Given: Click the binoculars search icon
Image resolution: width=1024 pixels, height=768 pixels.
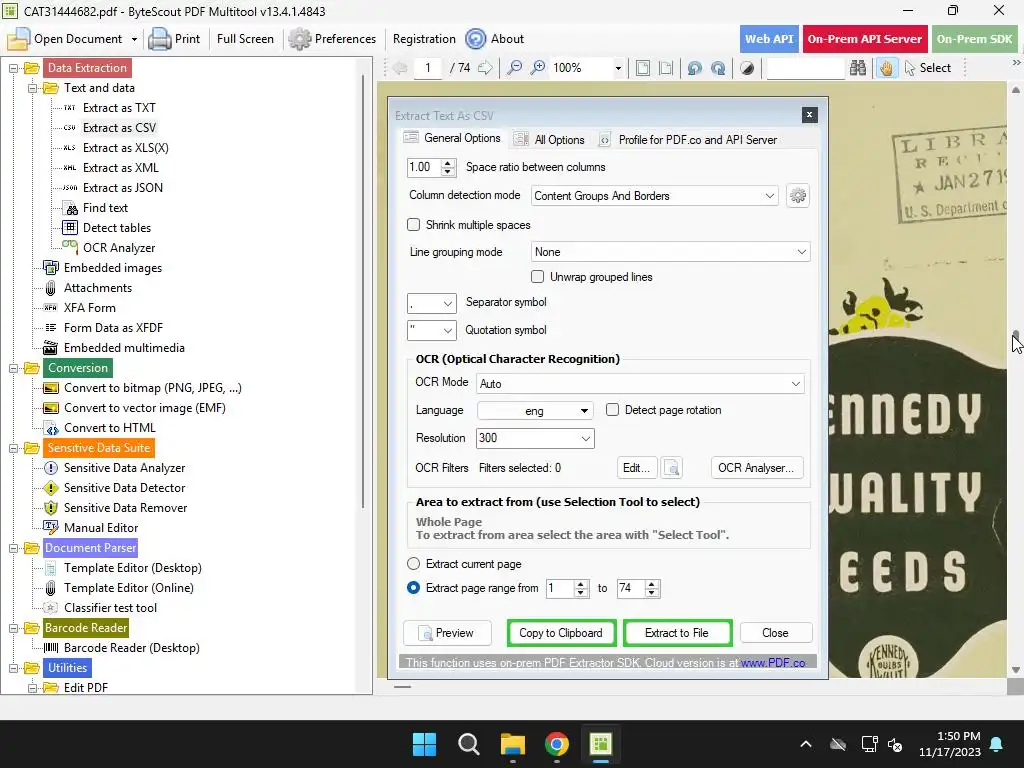Looking at the screenshot, I should pos(857,68).
